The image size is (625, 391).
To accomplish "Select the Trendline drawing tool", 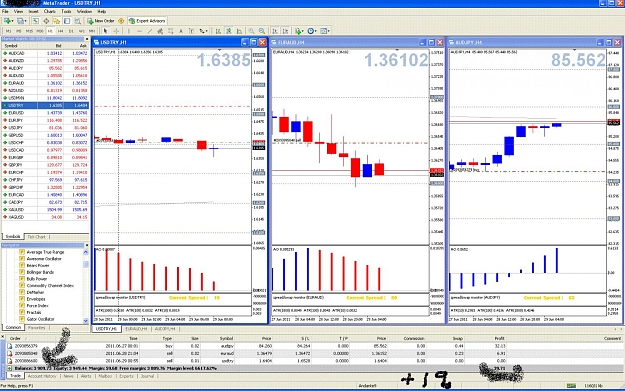I will tap(149, 31).
